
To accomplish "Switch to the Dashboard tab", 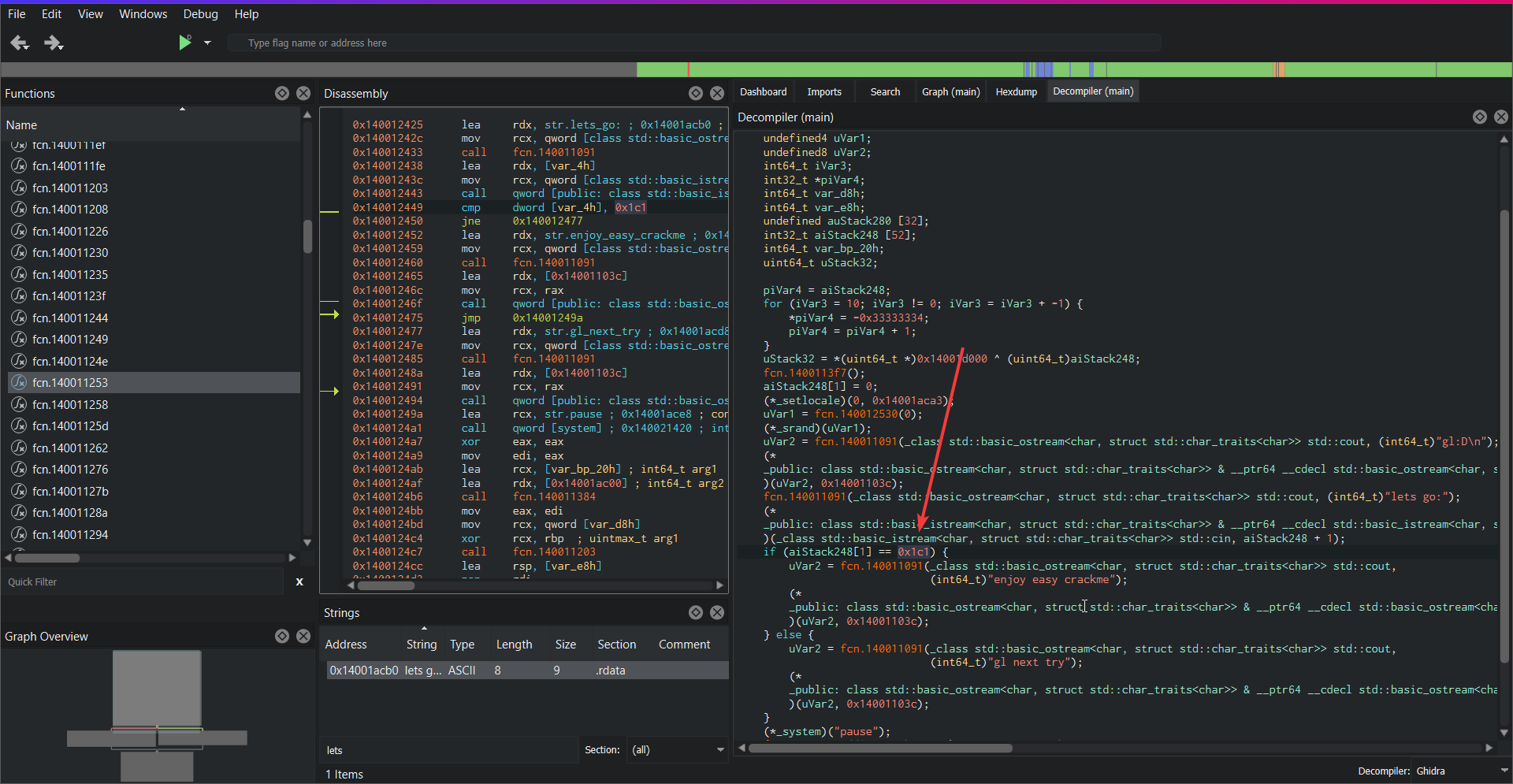I will 763,92.
